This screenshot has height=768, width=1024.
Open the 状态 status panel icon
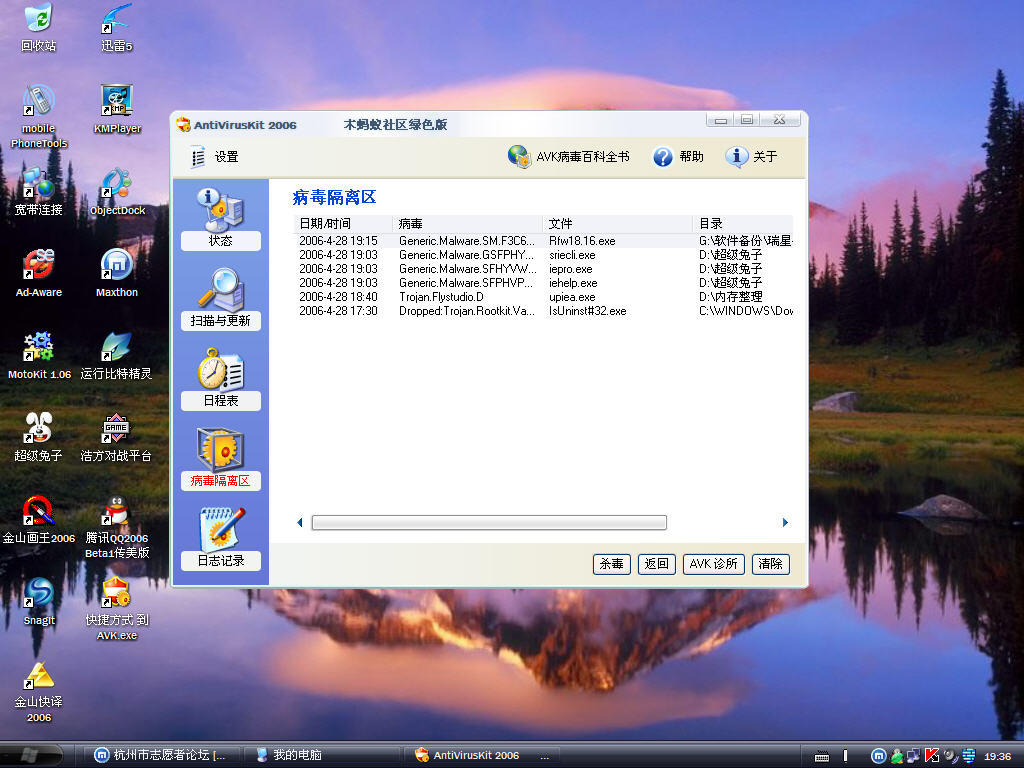tap(220, 210)
